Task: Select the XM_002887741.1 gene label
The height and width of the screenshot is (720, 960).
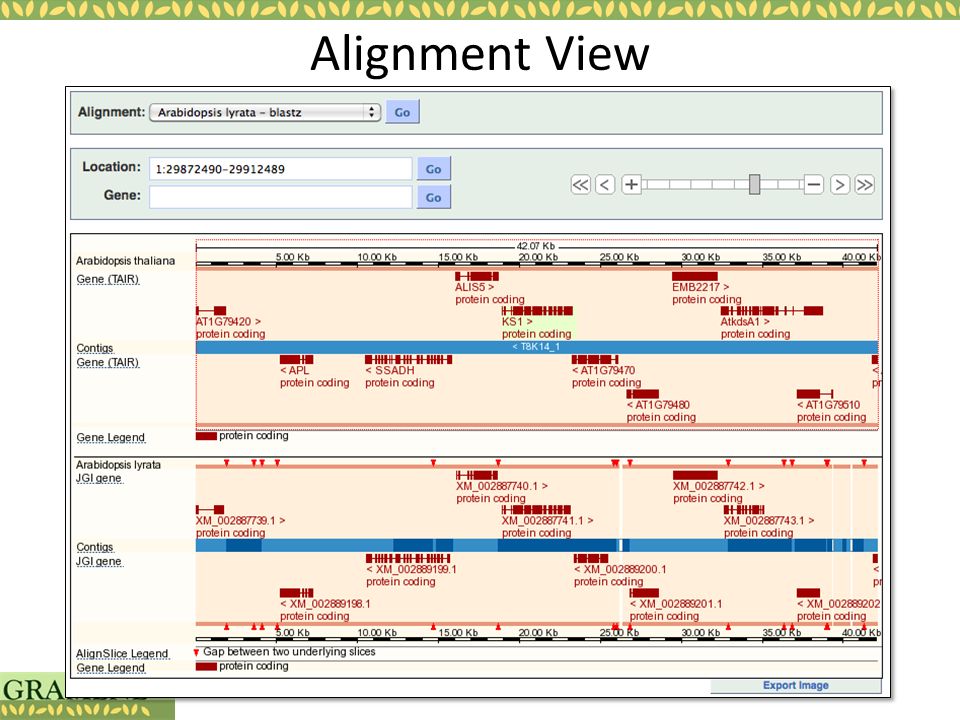Action: (x=547, y=520)
